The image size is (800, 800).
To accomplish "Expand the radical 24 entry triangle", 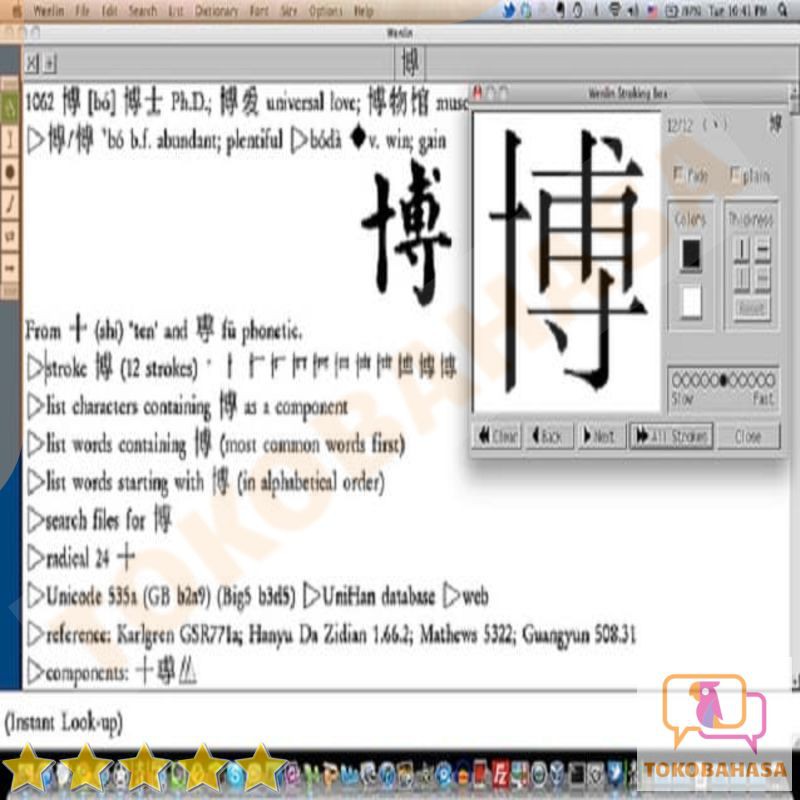I will [x=36, y=558].
